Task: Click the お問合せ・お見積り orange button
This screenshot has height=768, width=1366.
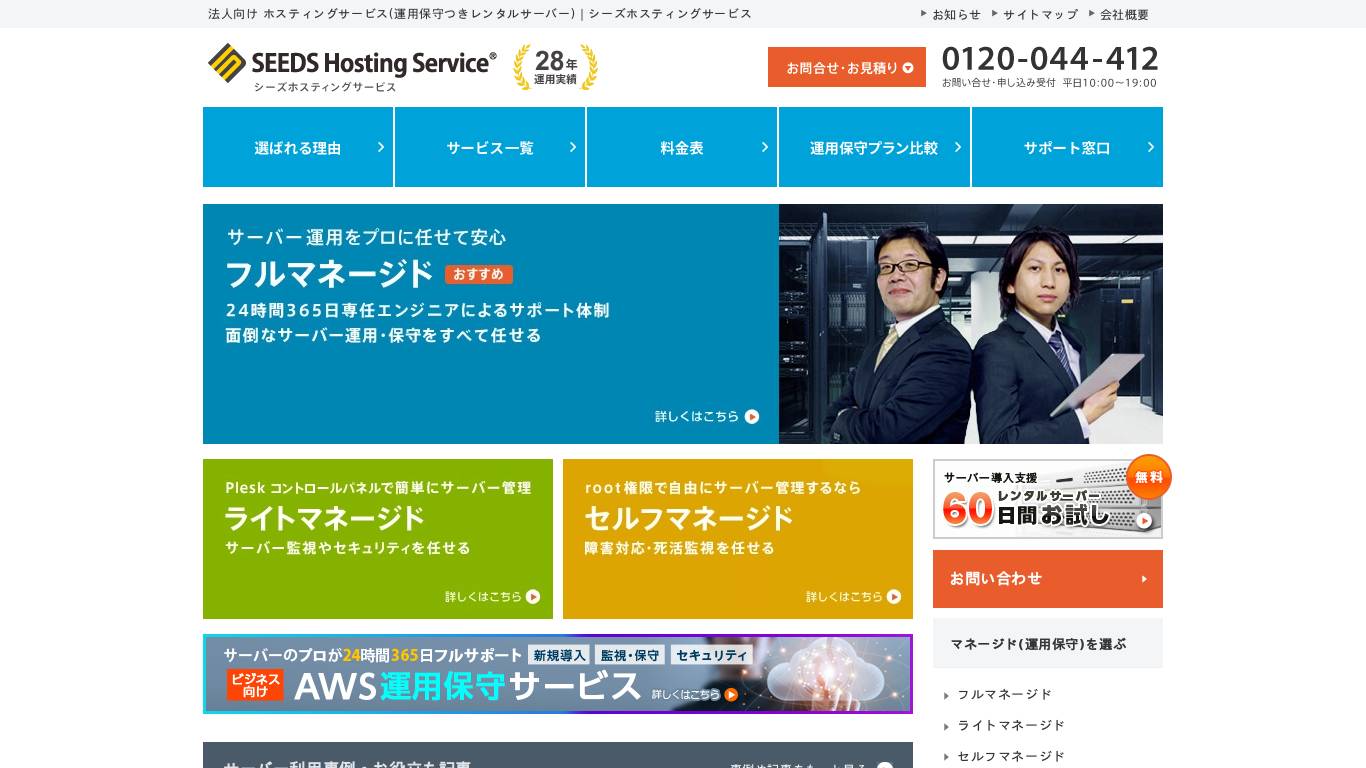Action: coord(847,67)
